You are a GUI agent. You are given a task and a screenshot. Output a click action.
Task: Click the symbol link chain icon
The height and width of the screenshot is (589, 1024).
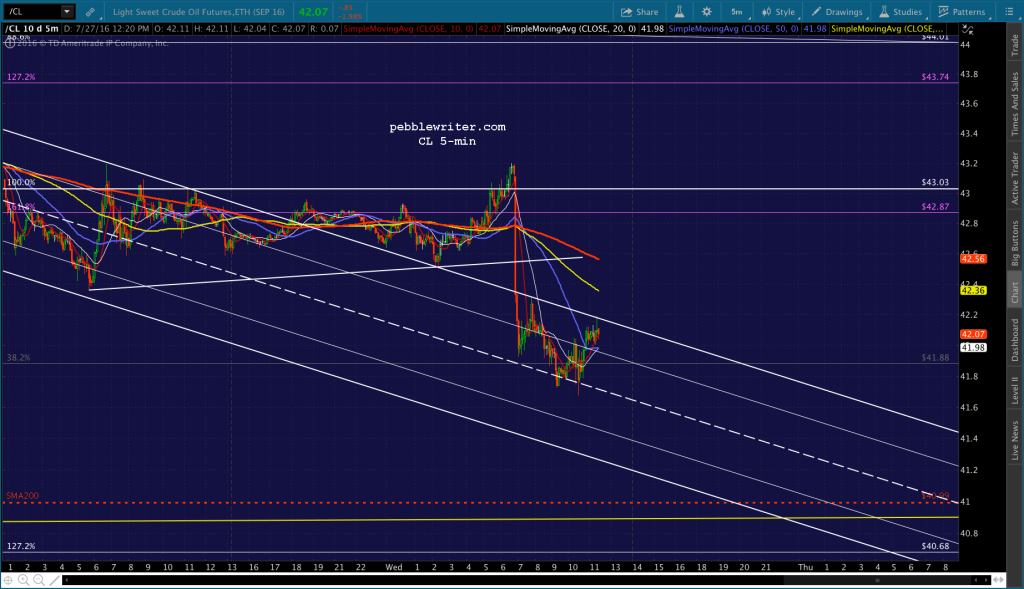[90, 12]
